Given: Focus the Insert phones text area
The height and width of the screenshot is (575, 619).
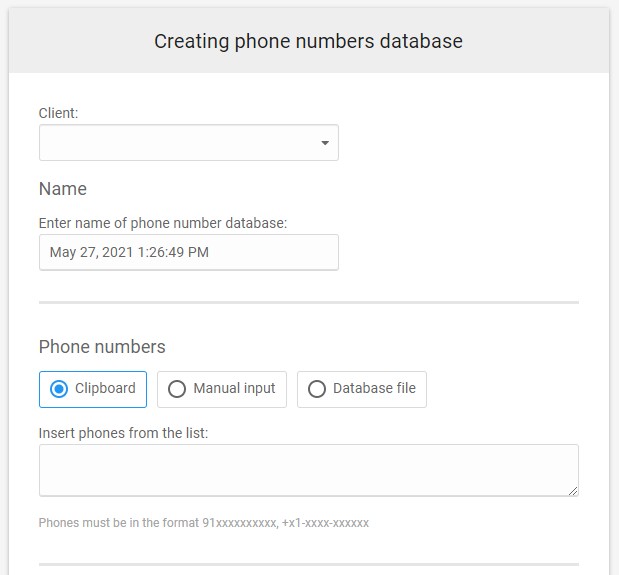Looking at the screenshot, I should click(x=308, y=470).
